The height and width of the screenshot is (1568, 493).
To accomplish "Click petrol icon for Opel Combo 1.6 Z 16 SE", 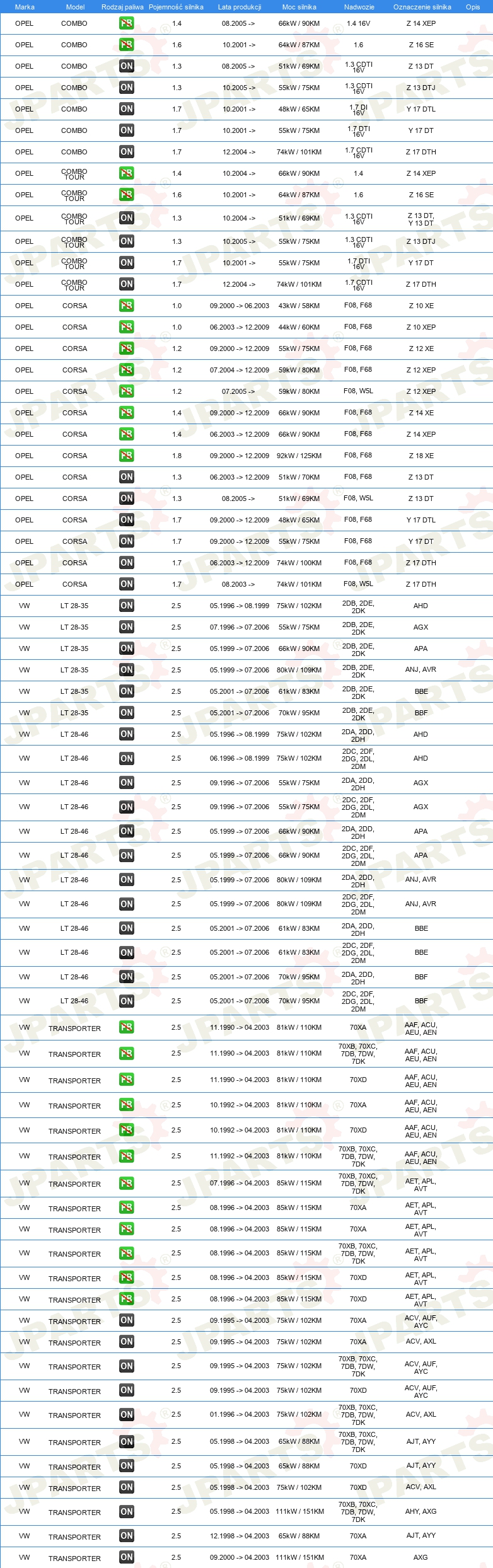I will click(x=126, y=45).
